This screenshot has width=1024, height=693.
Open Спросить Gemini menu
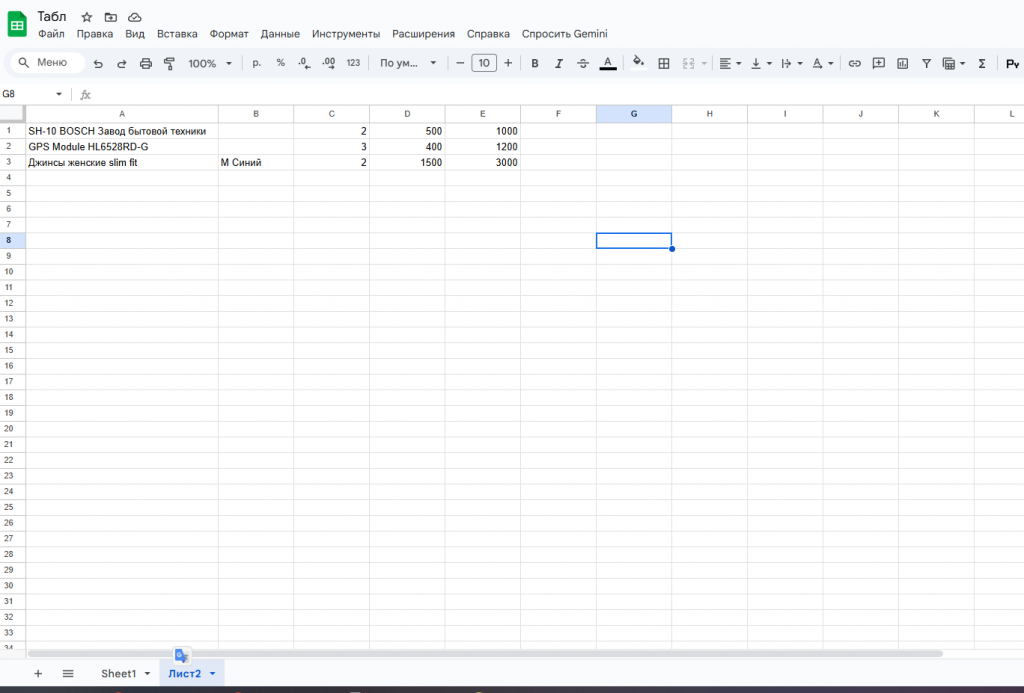(x=564, y=33)
